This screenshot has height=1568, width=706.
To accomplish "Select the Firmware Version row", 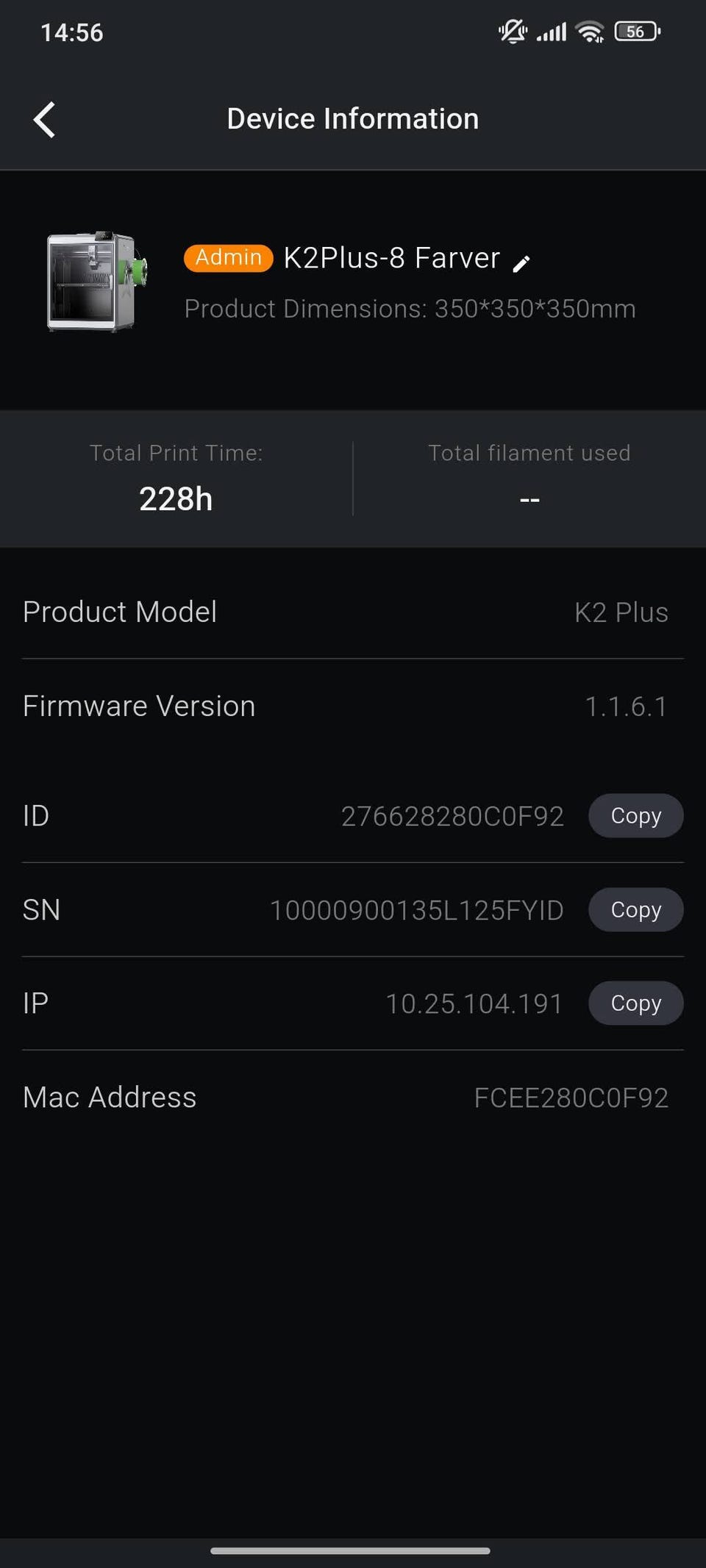I will [353, 706].
